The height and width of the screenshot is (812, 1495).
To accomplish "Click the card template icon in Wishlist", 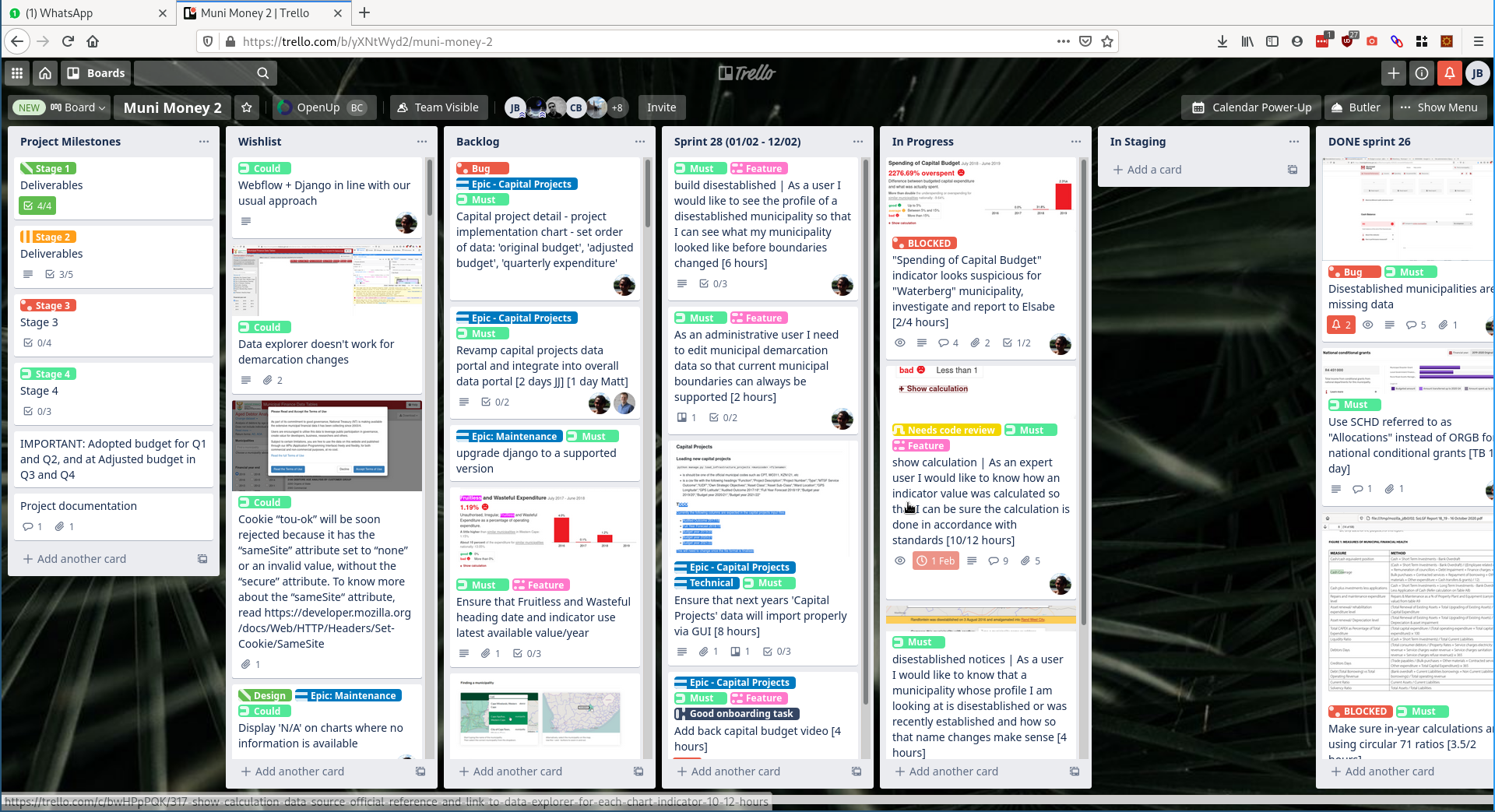I will (420, 772).
